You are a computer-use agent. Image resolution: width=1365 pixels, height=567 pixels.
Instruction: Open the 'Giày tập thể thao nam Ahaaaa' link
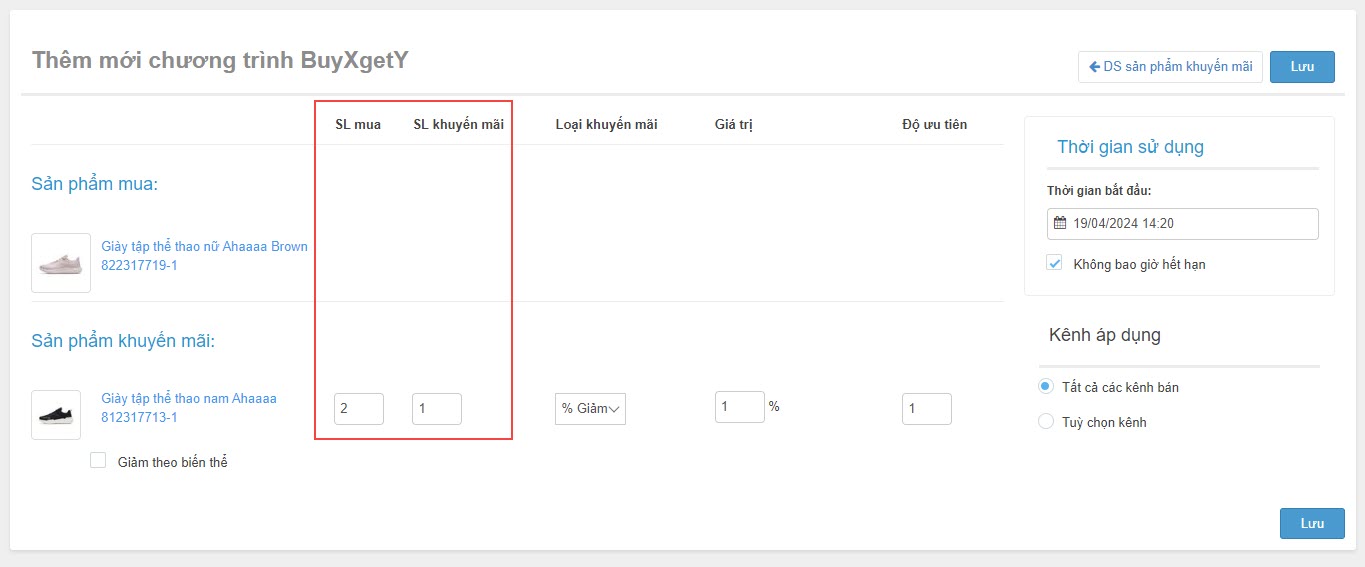coord(188,398)
